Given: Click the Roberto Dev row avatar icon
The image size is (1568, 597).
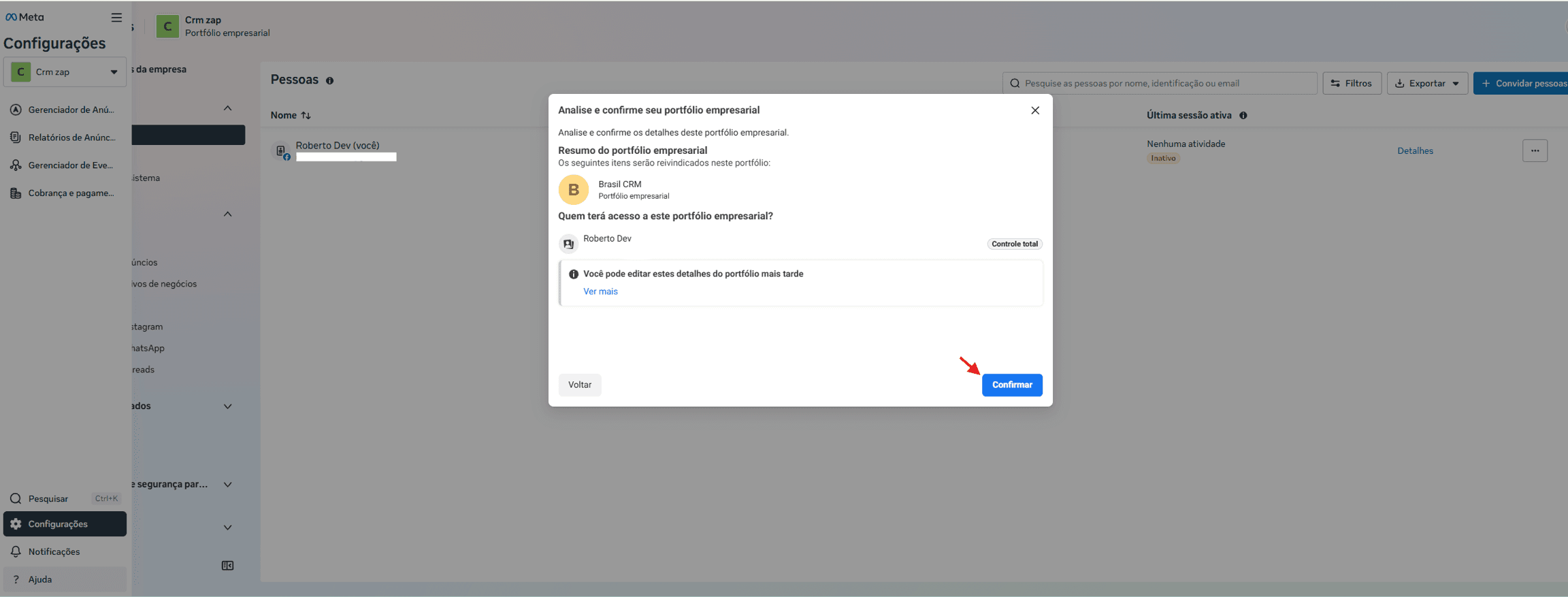Looking at the screenshot, I should (x=281, y=151).
